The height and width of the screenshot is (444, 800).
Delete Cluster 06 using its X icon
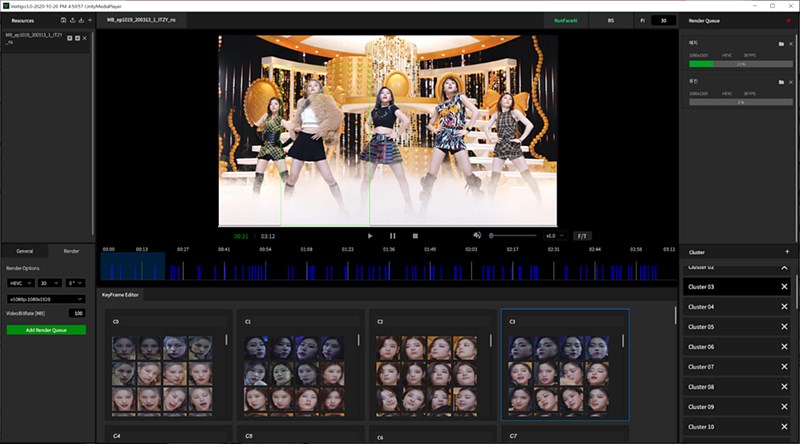(784, 347)
